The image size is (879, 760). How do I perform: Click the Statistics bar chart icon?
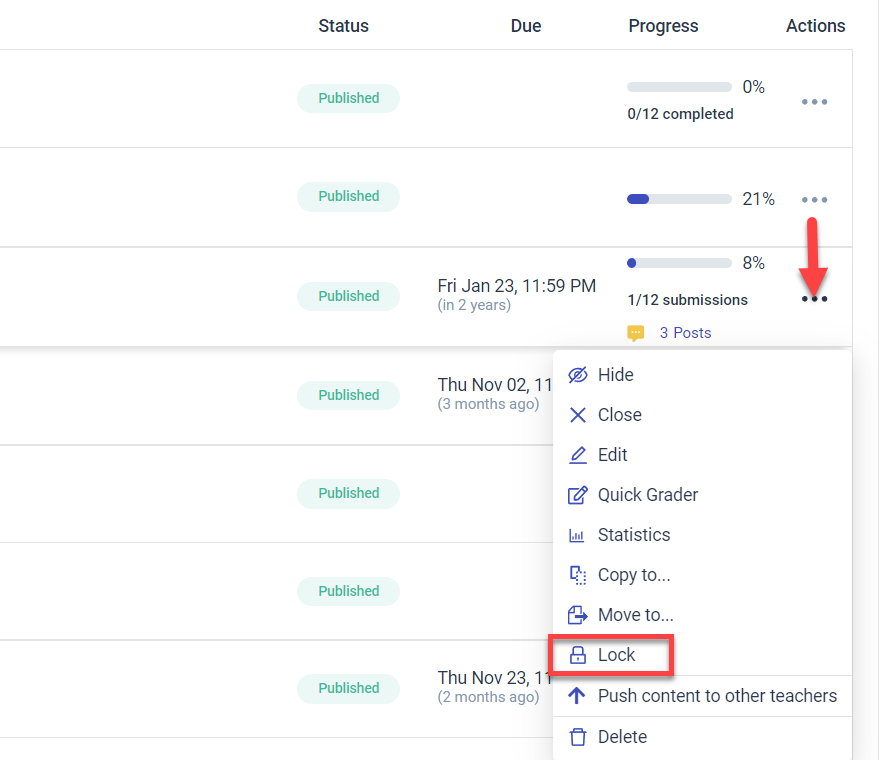click(576, 535)
